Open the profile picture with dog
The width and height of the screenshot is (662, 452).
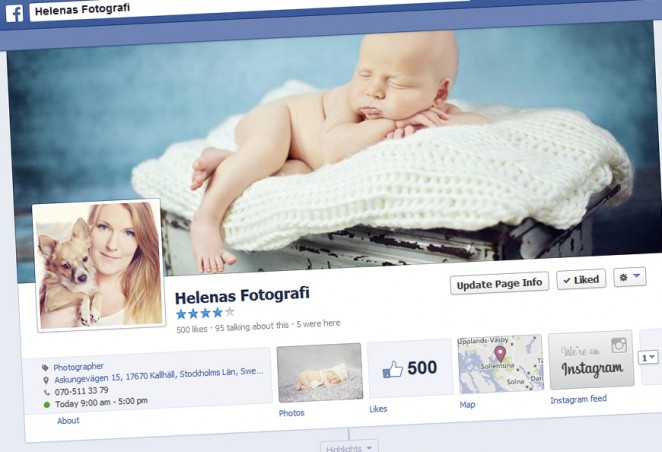[x=100, y=265]
